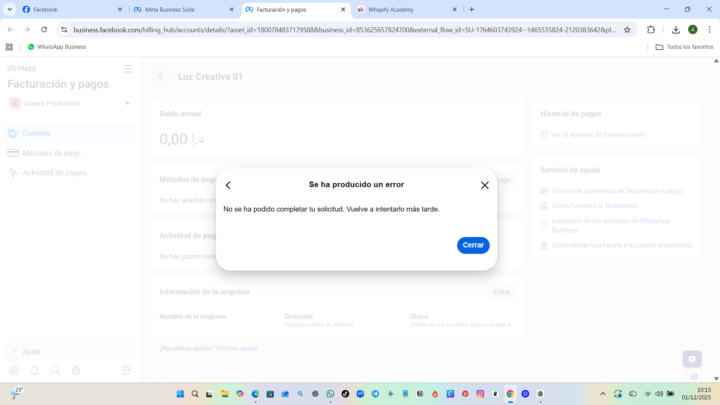Open the sidebar notifications bell icon
This screenshot has width=720, height=405.
click(34, 370)
